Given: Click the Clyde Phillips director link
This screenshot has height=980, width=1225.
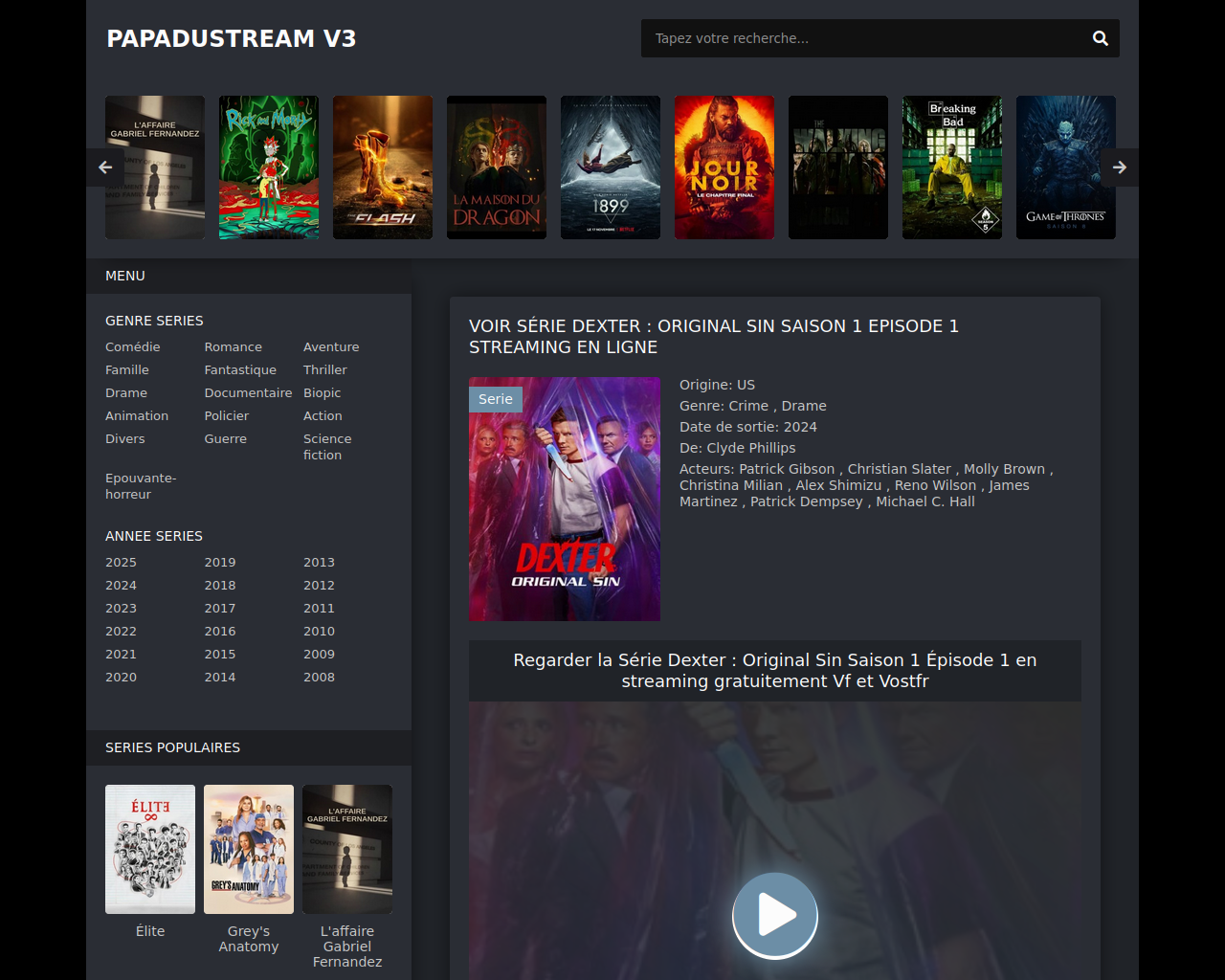Looking at the screenshot, I should pos(751,448).
